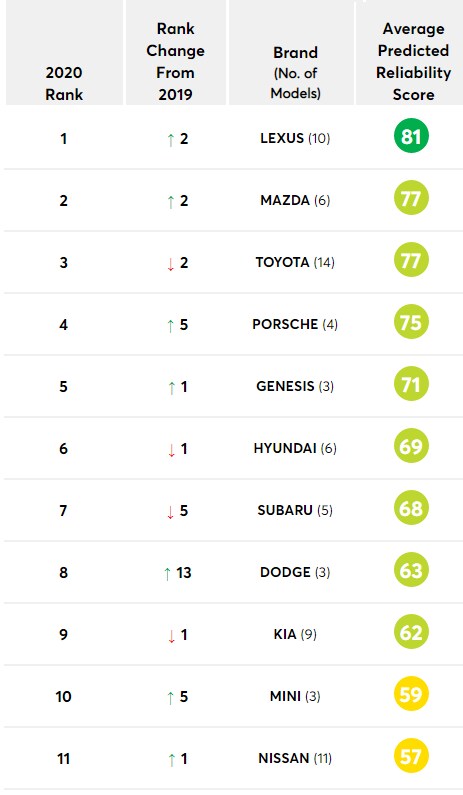Click the 75 score circle for Porsche
Image resolution: width=463 pixels, height=795 pixels.
(411, 322)
